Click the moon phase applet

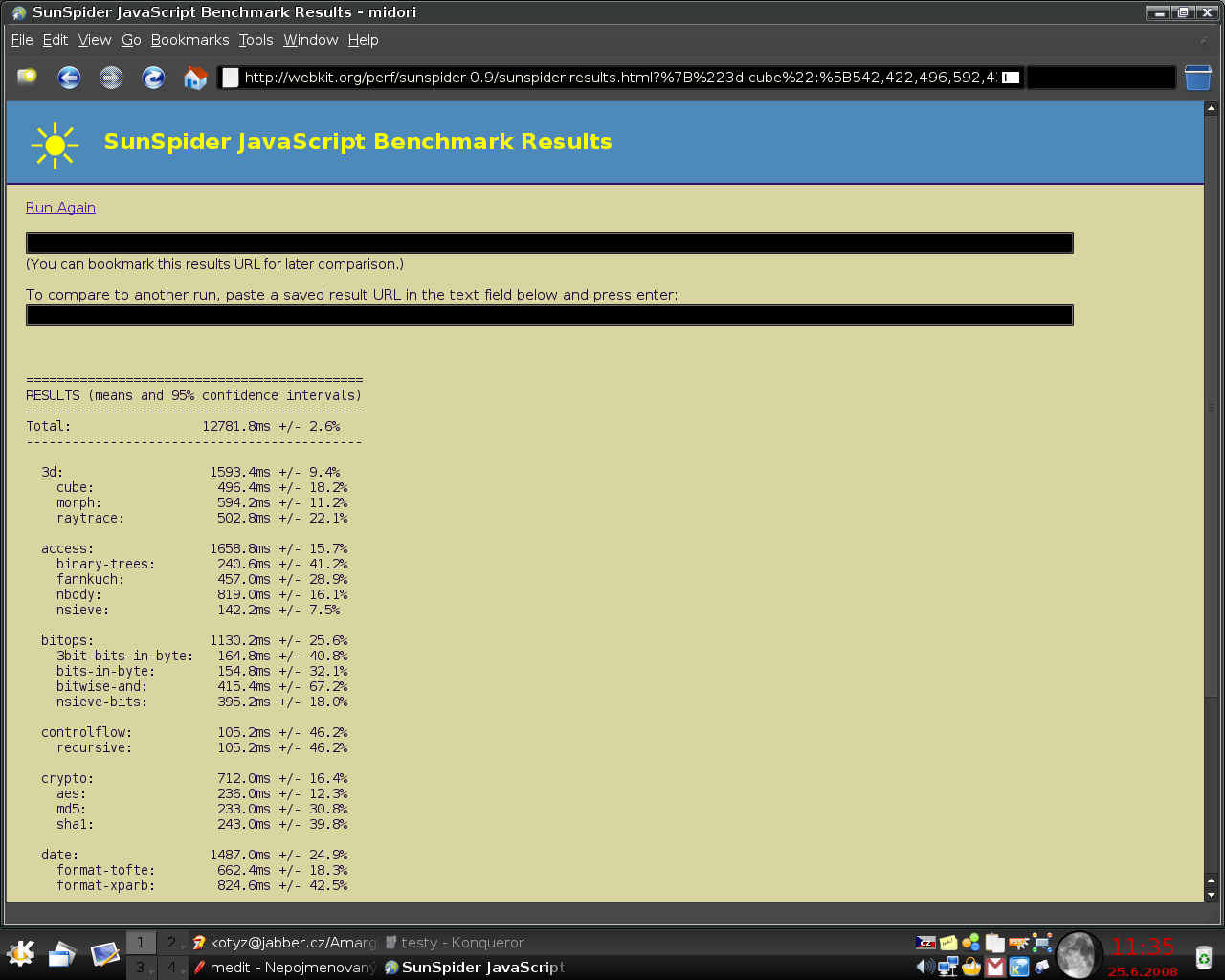pyautogui.click(x=1078, y=954)
